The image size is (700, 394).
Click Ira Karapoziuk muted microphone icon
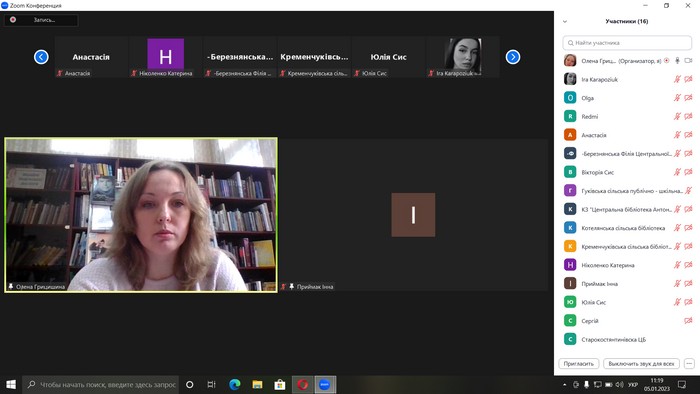tap(677, 79)
